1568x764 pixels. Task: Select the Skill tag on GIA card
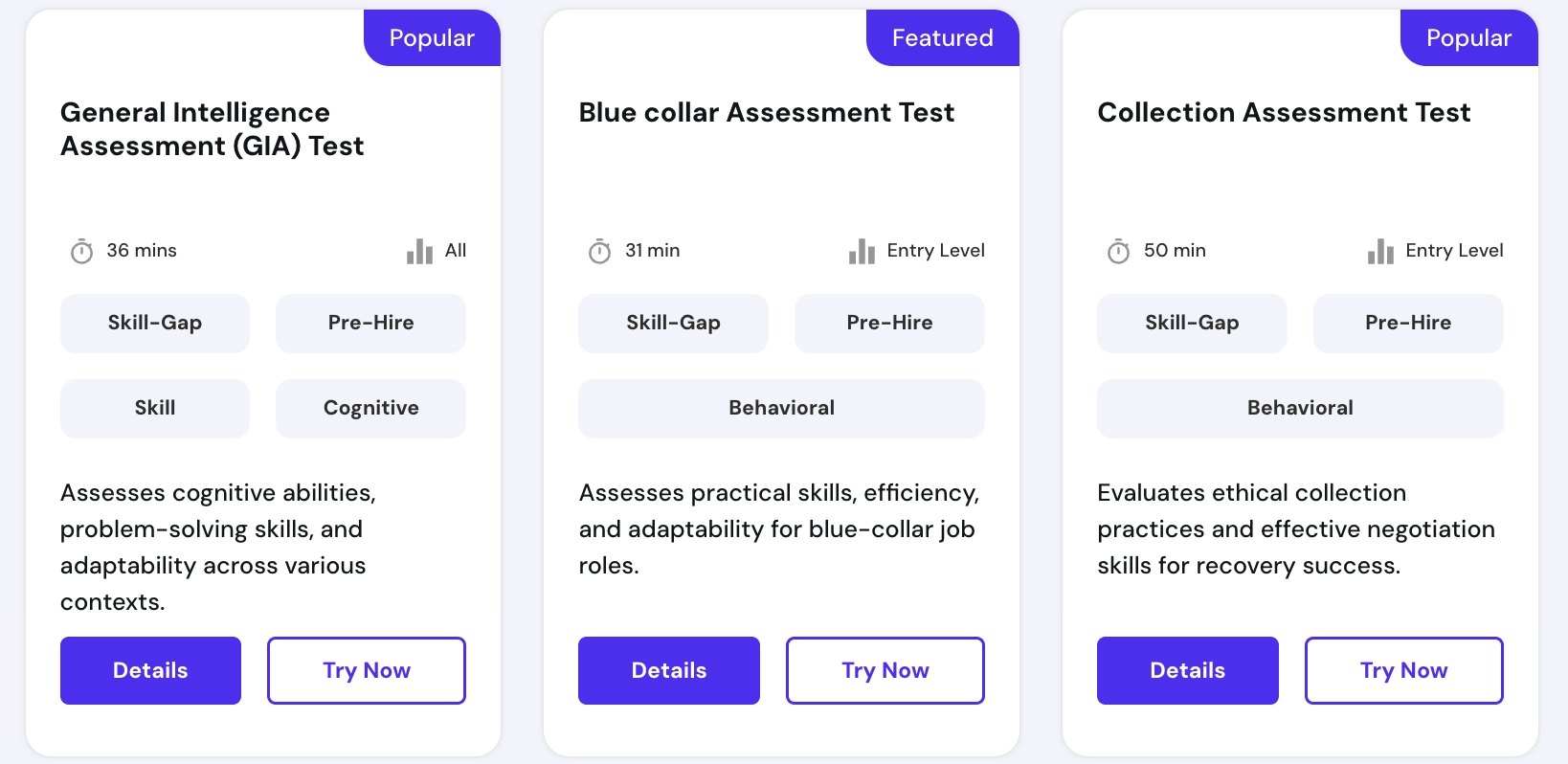tap(155, 408)
